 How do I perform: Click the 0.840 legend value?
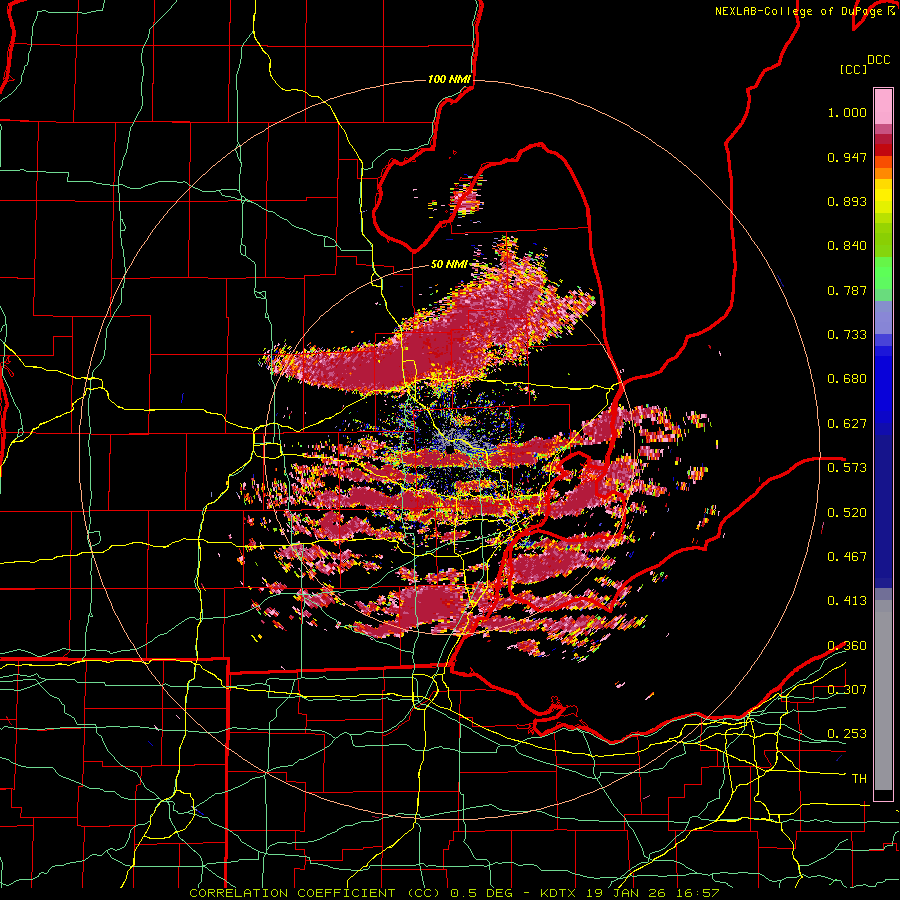click(847, 246)
